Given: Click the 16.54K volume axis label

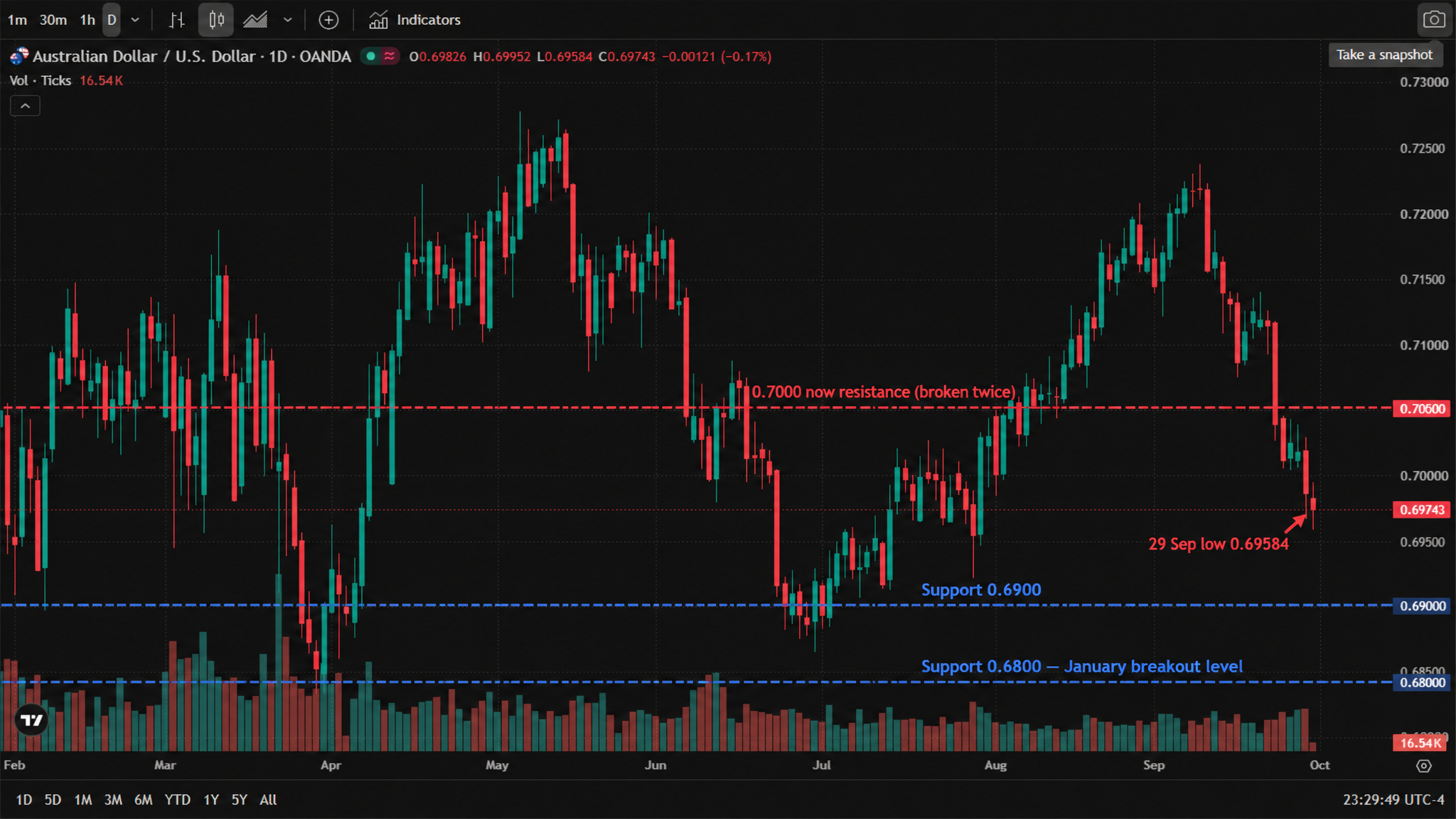Looking at the screenshot, I should coord(1420,743).
